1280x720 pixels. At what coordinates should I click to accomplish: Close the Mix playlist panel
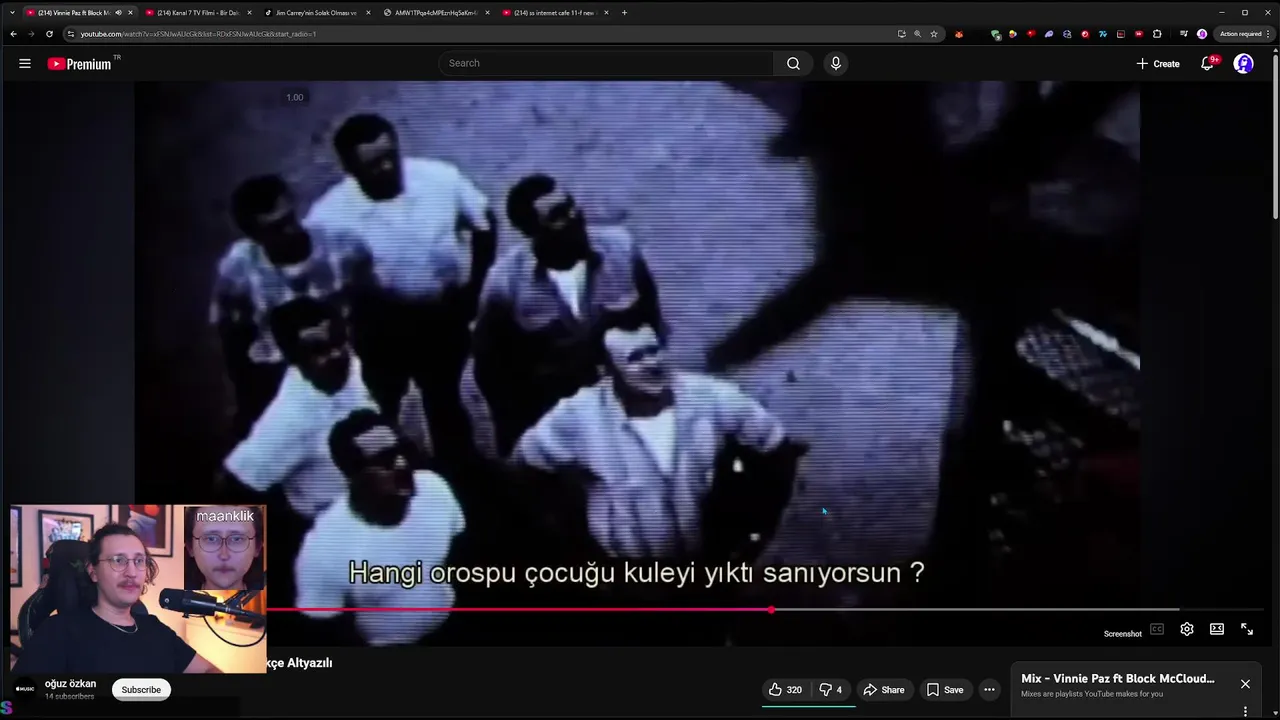point(1245,684)
